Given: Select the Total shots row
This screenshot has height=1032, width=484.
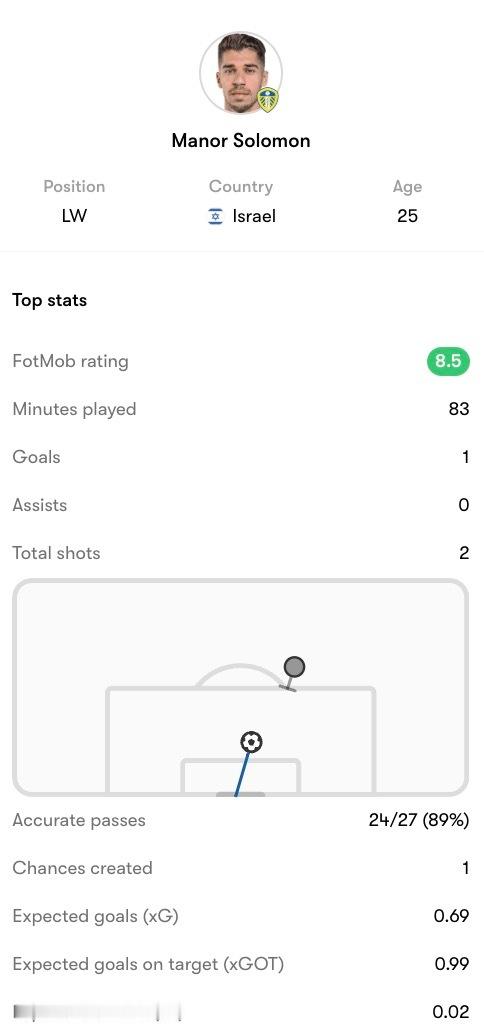Looking at the screenshot, I should coord(241,553).
